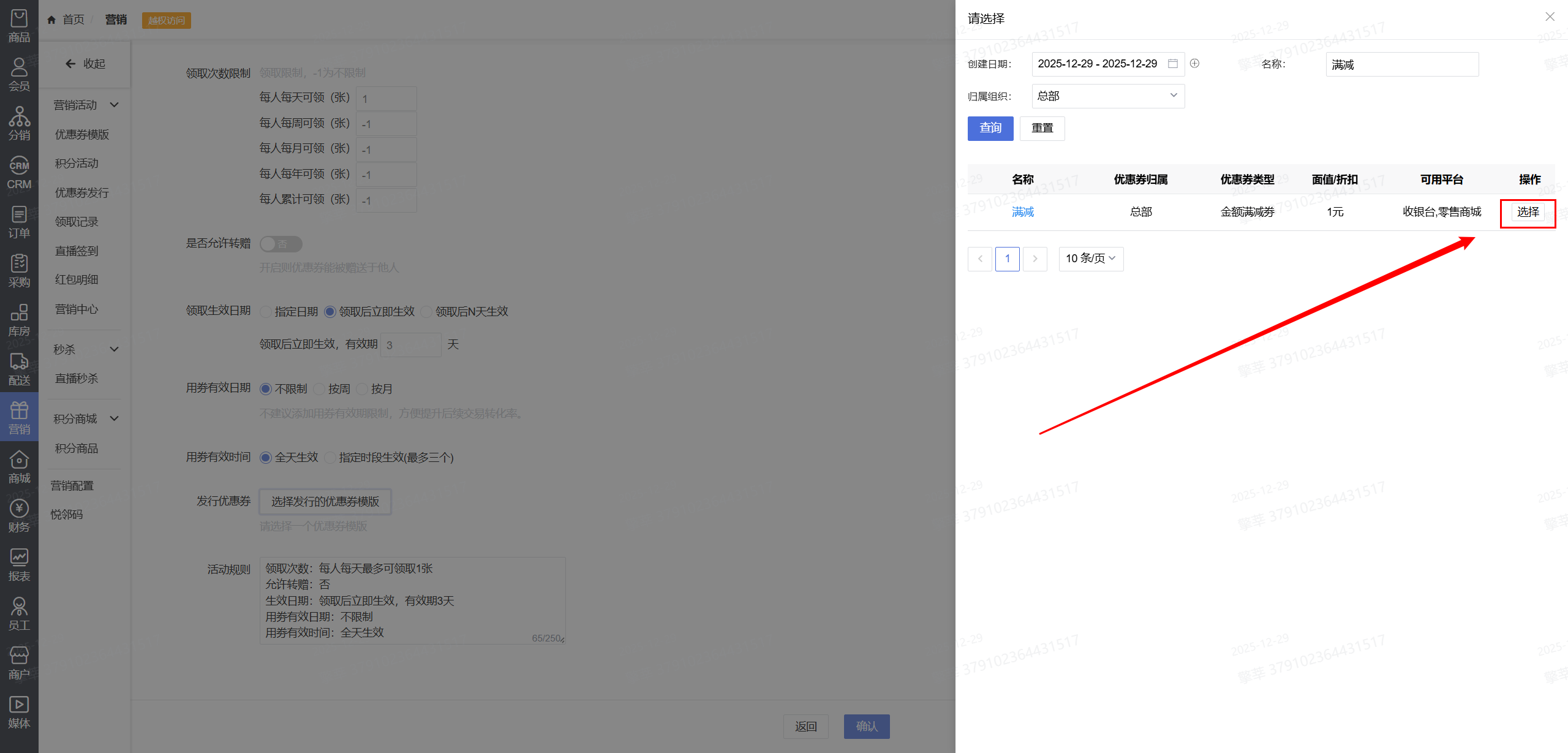The image size is (1568, 753).
Task: Open the 配送 delivery truck icon
Action: pos(19,368)
